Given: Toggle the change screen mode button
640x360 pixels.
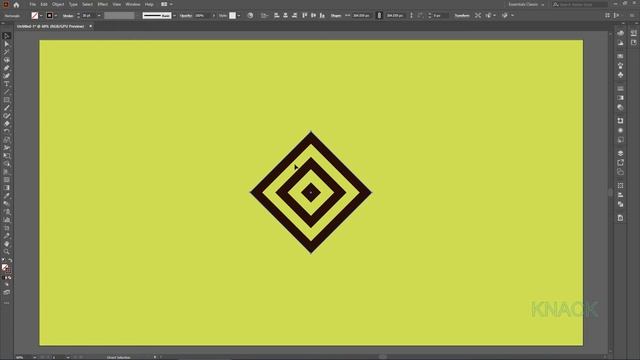Looking at the screenshot, I should point(7,293).
